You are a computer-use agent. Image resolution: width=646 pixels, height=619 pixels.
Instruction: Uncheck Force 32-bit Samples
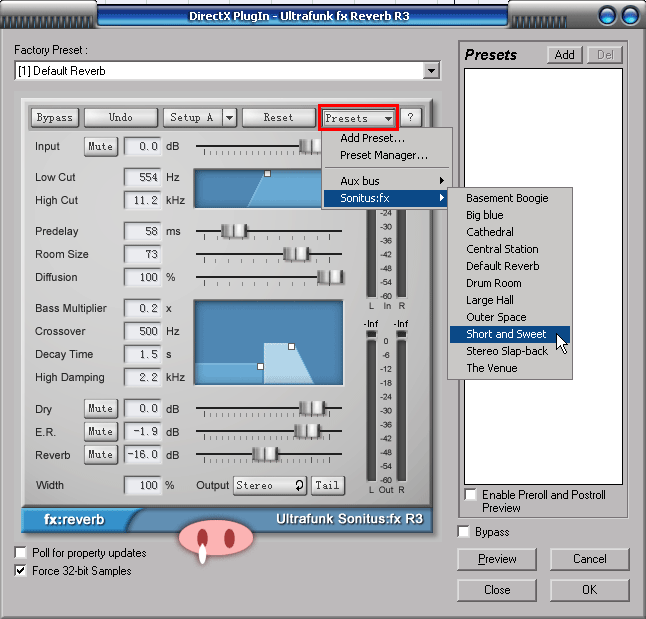20,571
